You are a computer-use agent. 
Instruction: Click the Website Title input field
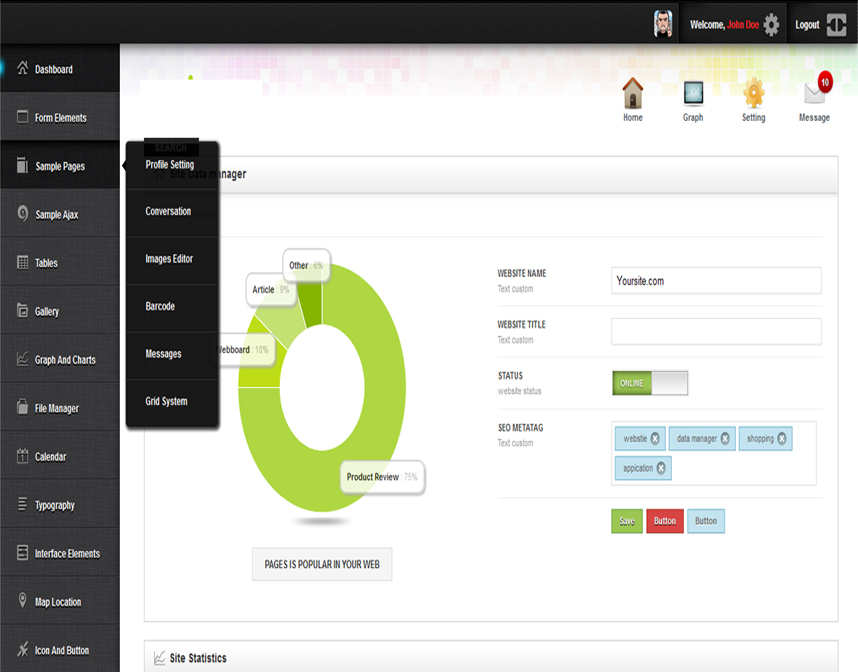coord(716,332)
